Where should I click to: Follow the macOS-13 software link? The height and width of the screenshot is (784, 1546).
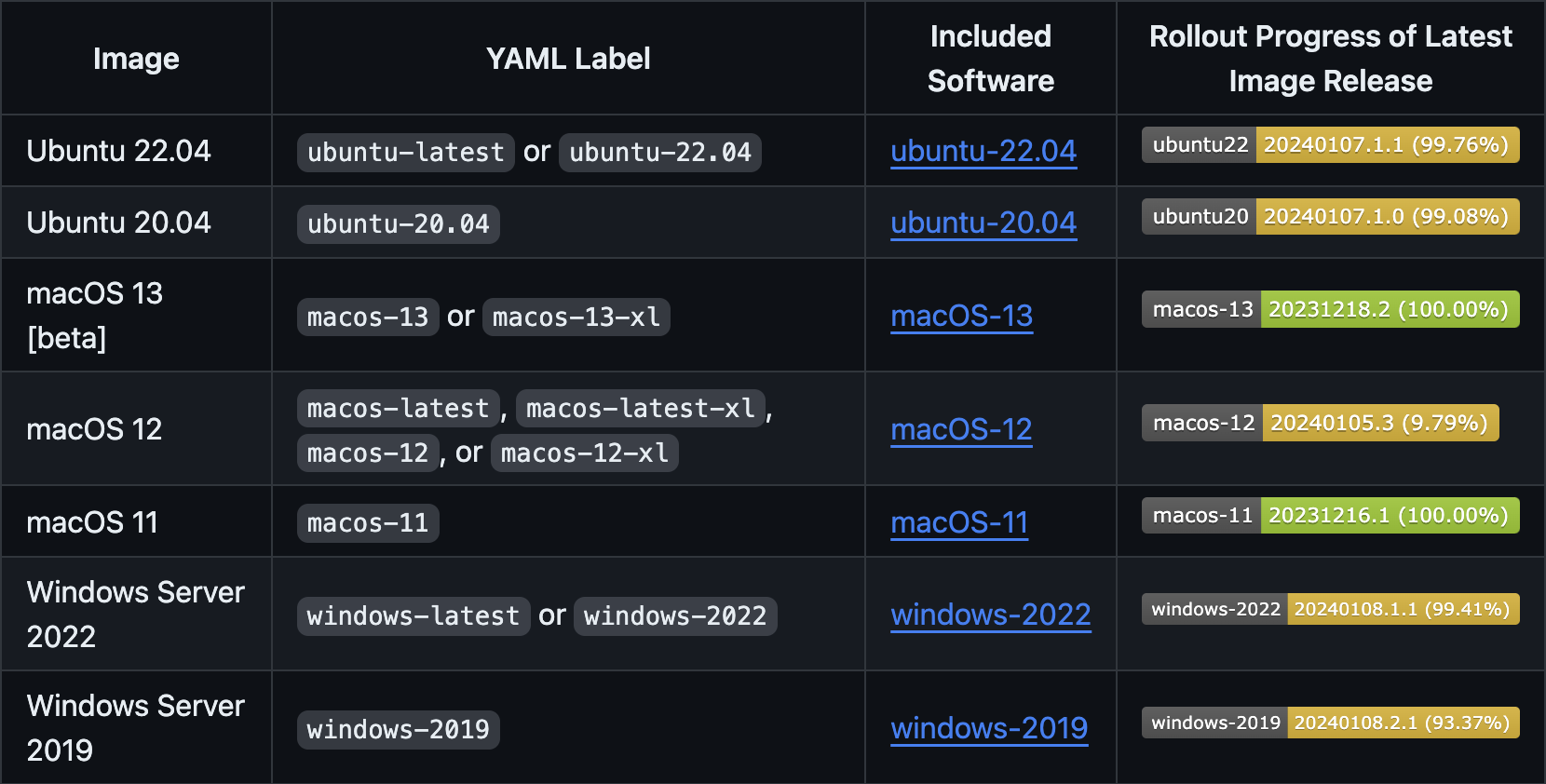coord(962,316)
